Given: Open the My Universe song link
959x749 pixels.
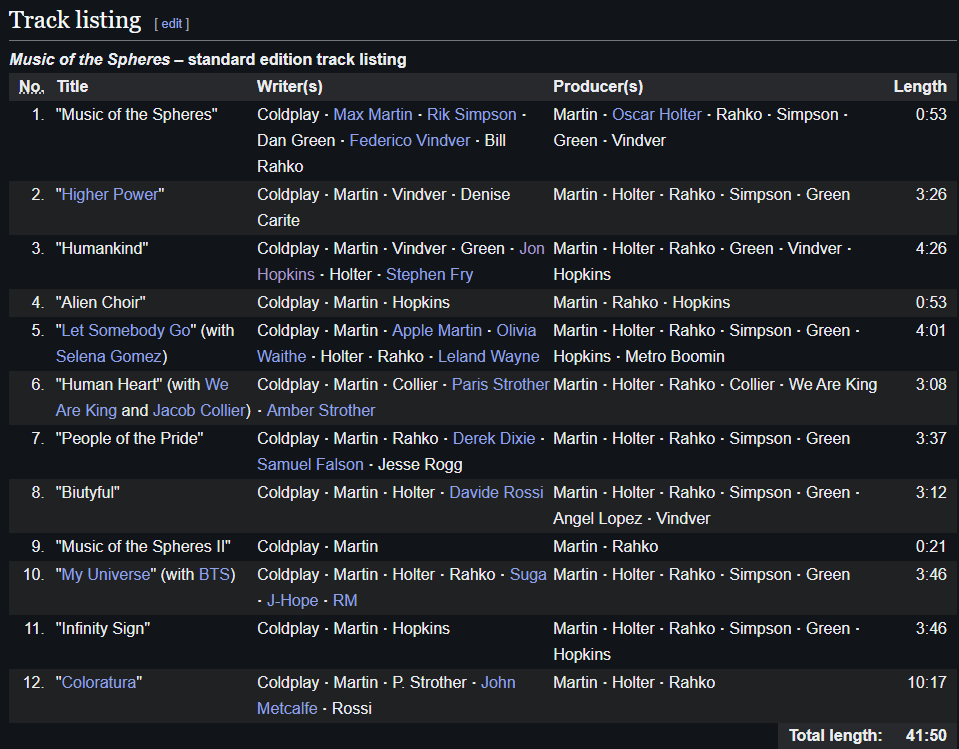Looking at the screenshot, I should pyautogui.click(x=106, y=575).
